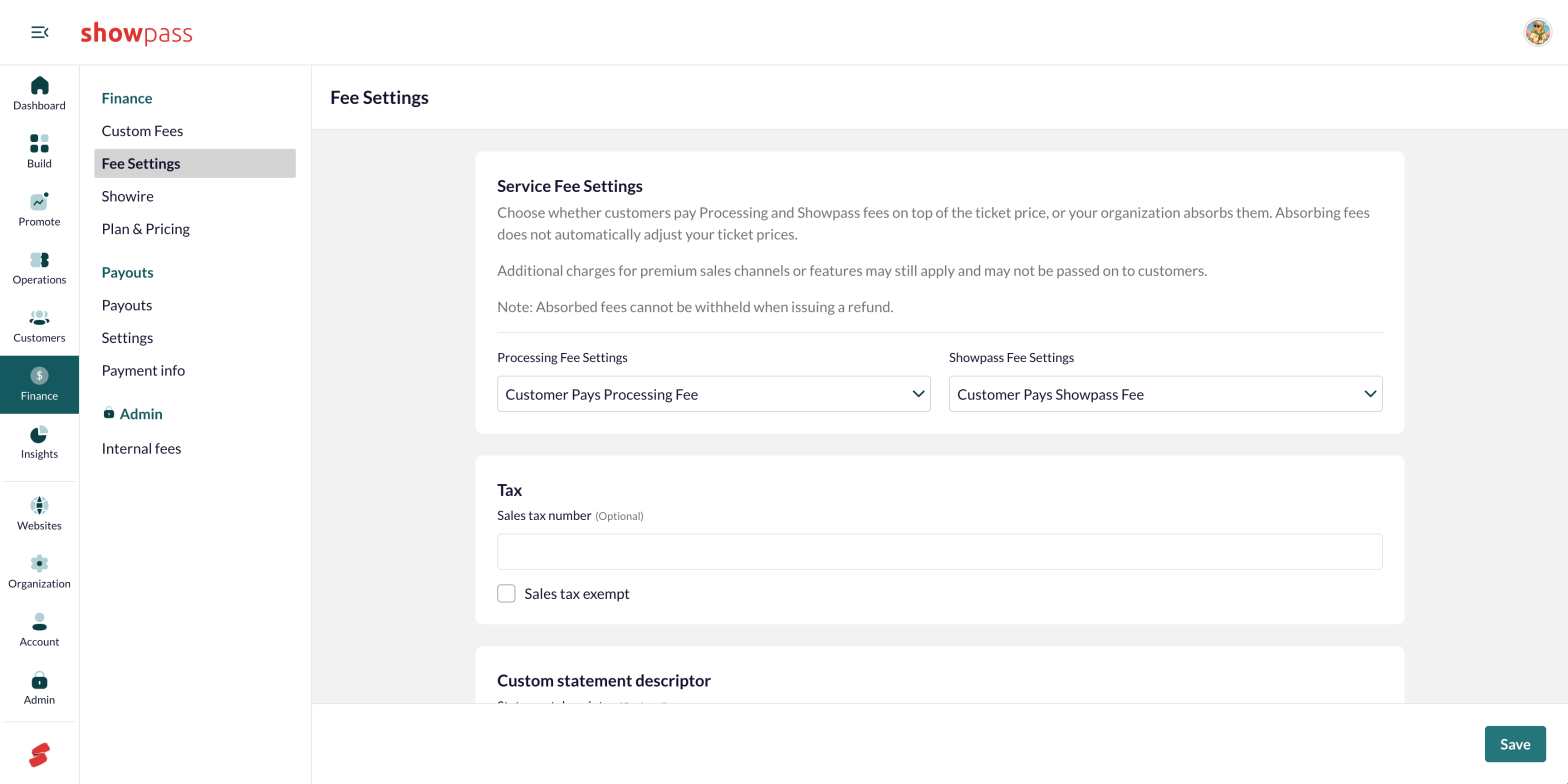Open the Account person icon
1568x784 pixels.
[39, 621]
